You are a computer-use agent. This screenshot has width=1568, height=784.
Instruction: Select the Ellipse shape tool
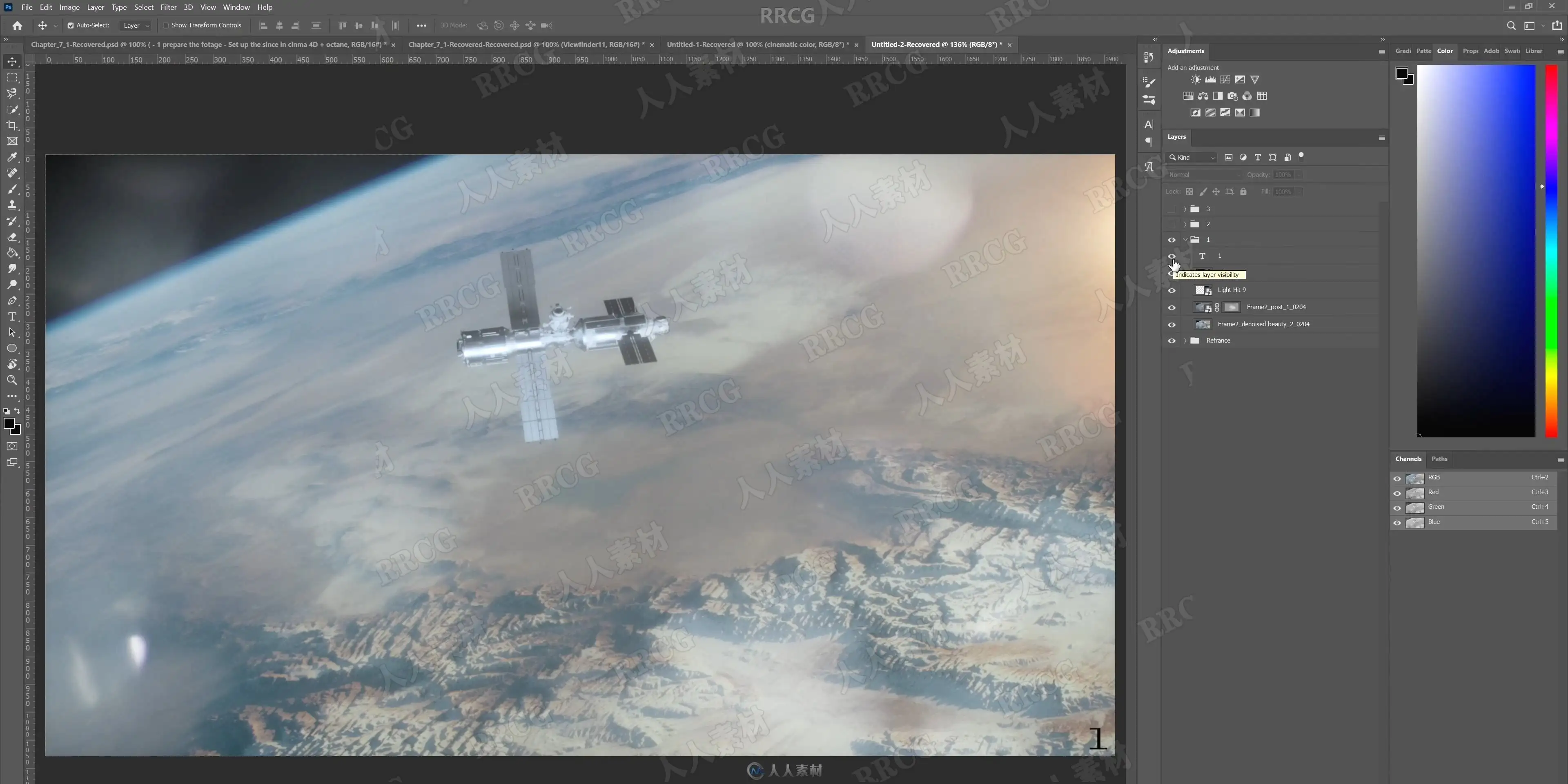[12, 348]
